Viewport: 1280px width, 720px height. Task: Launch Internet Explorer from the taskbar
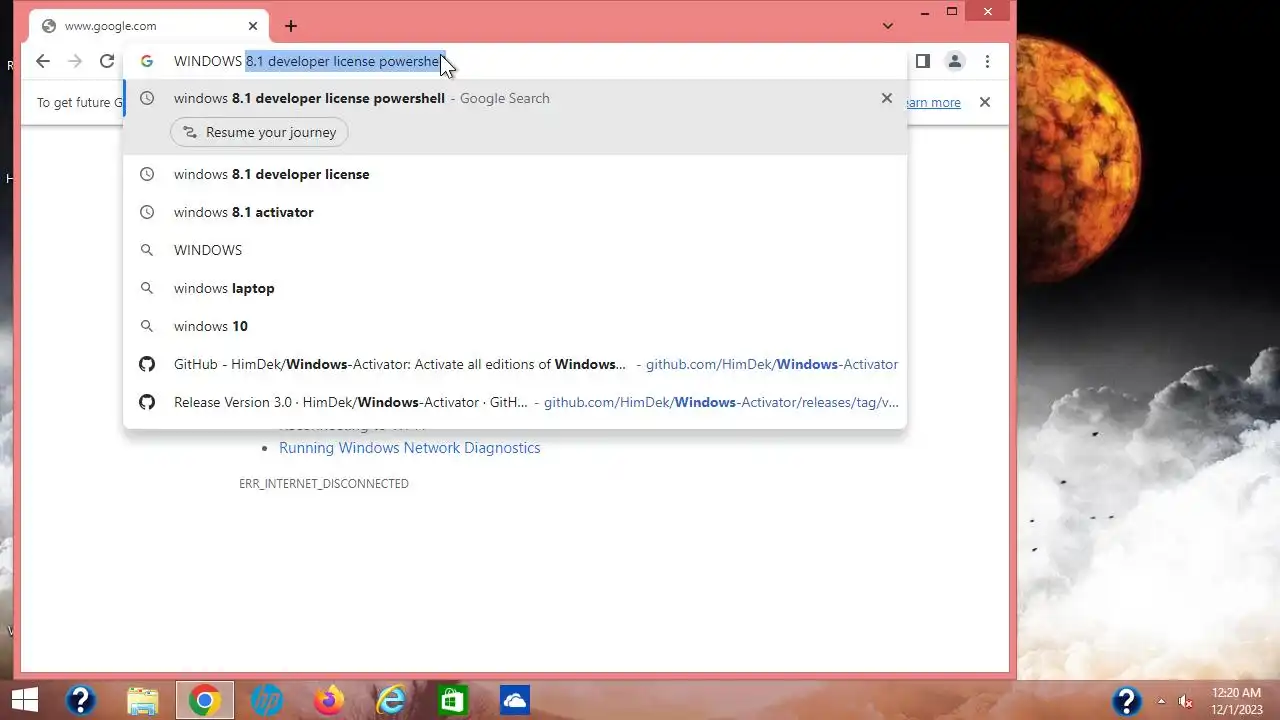[x=391, y=701]
